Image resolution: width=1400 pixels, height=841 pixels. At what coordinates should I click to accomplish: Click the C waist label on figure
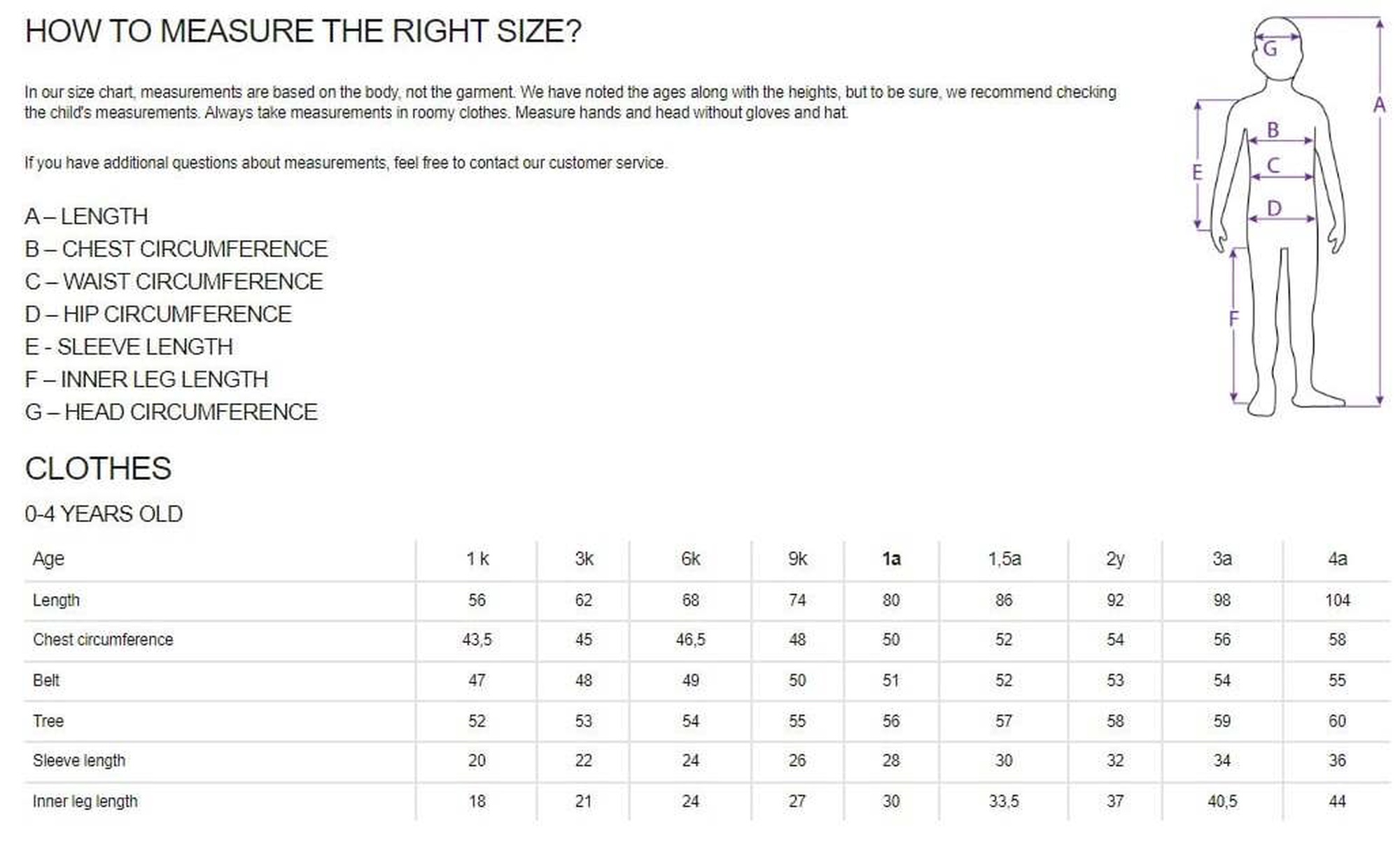tap(1273, 166)
